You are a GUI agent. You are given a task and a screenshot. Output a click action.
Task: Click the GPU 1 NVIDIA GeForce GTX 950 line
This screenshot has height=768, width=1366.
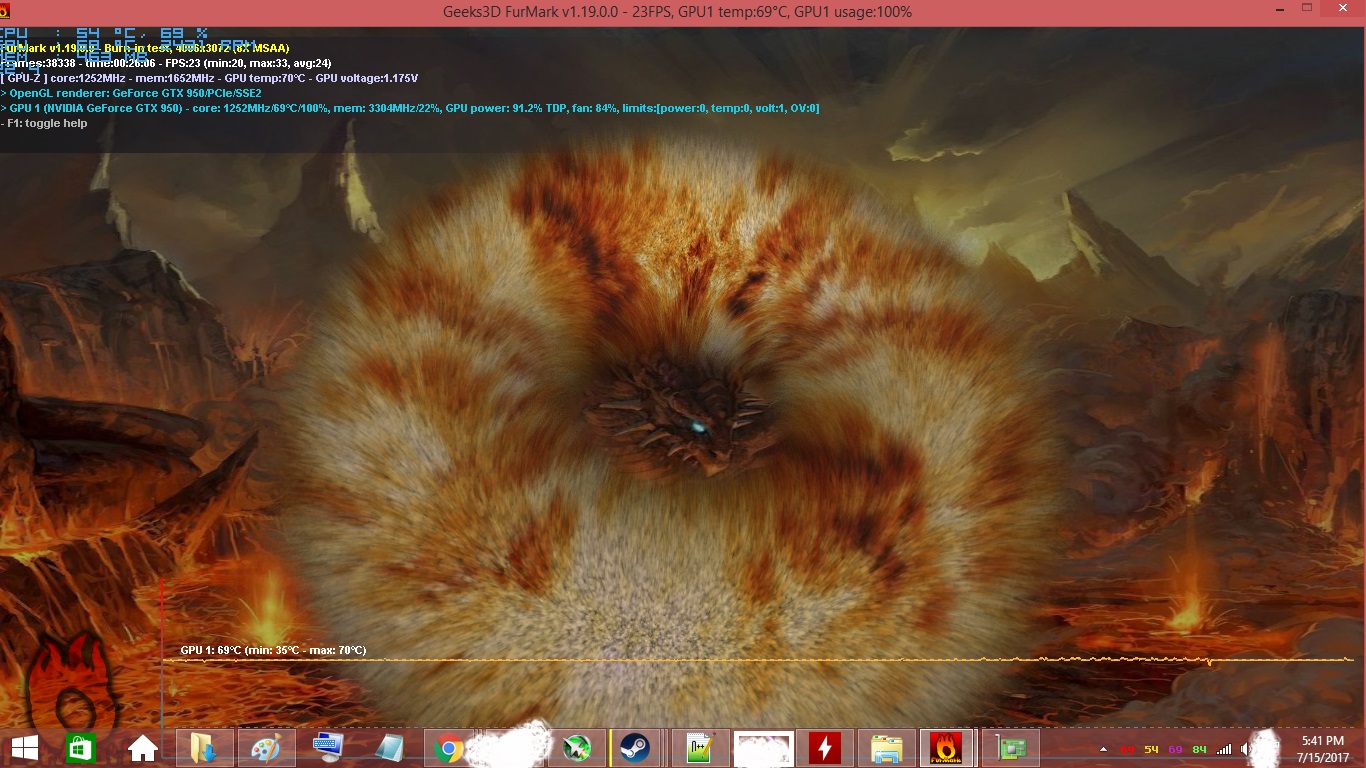[410, 108]
